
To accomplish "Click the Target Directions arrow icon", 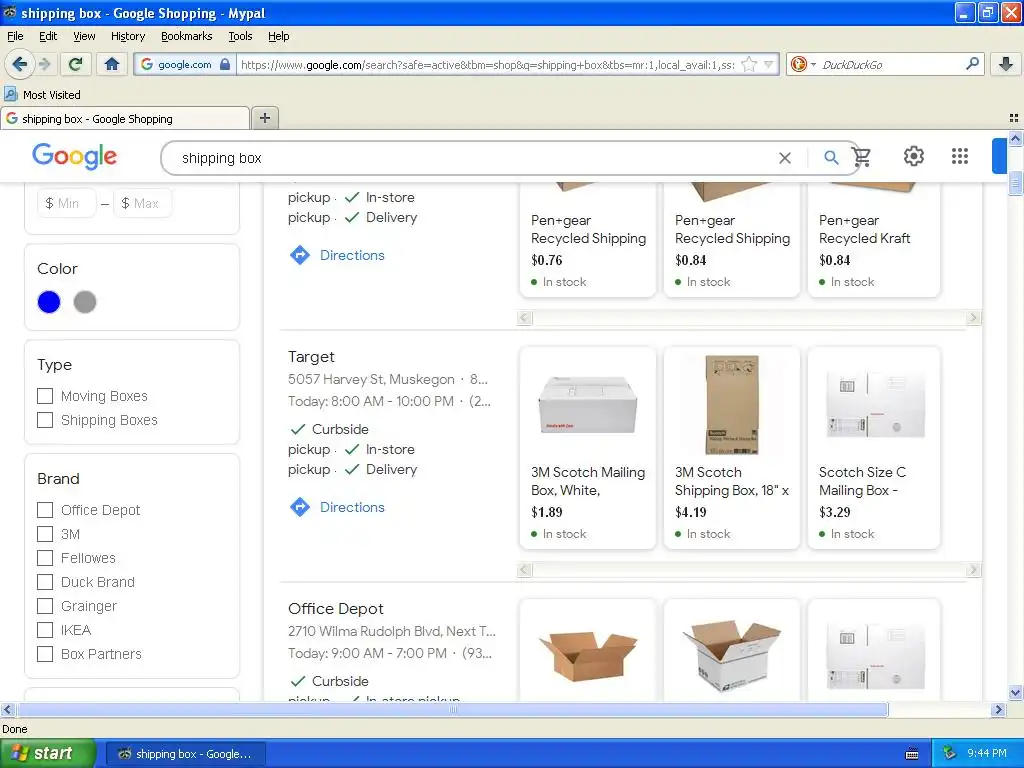I will click(x=300, y=507).
